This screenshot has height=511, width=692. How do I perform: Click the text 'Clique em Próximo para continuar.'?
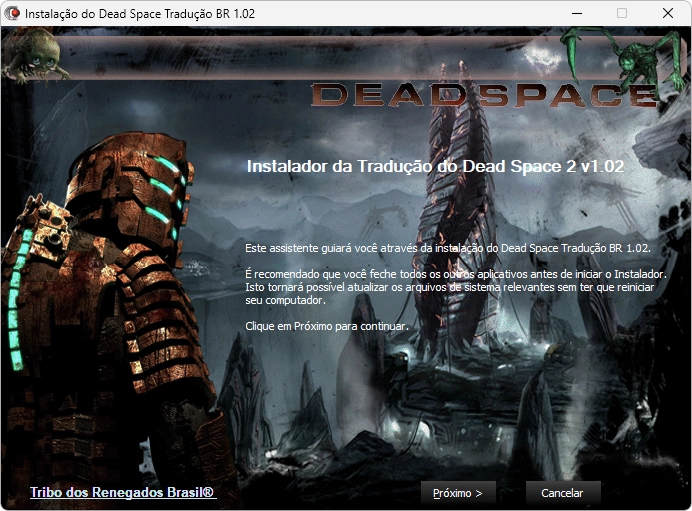[x=327, y=326]
